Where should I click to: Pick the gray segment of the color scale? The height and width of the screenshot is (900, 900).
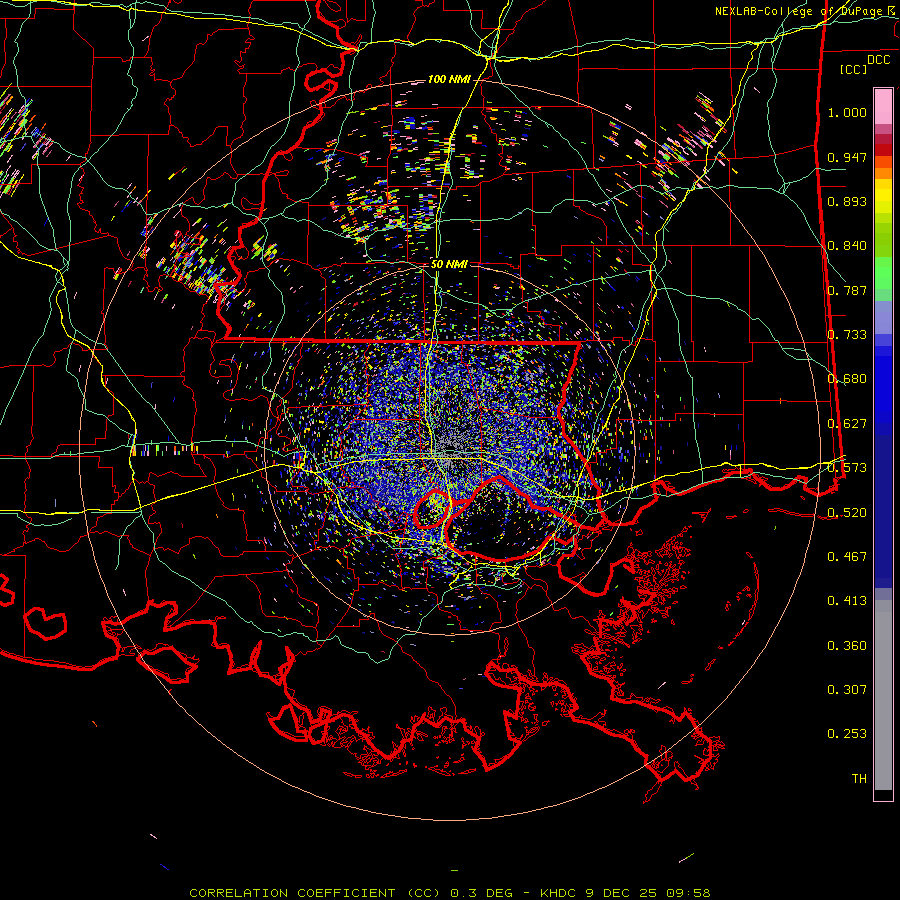[x=883, y=695]
